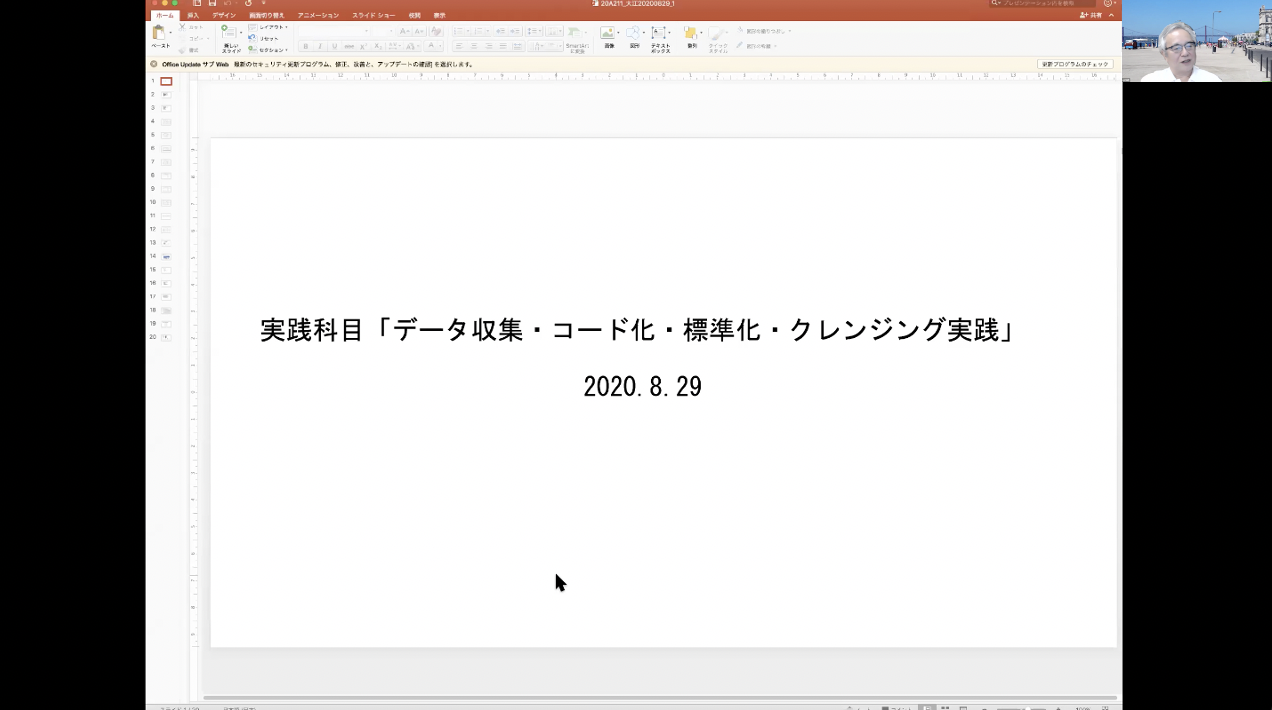Open the レイアウト layout dropdown
Screen dimensions: 1272x710
coord(269,27)
